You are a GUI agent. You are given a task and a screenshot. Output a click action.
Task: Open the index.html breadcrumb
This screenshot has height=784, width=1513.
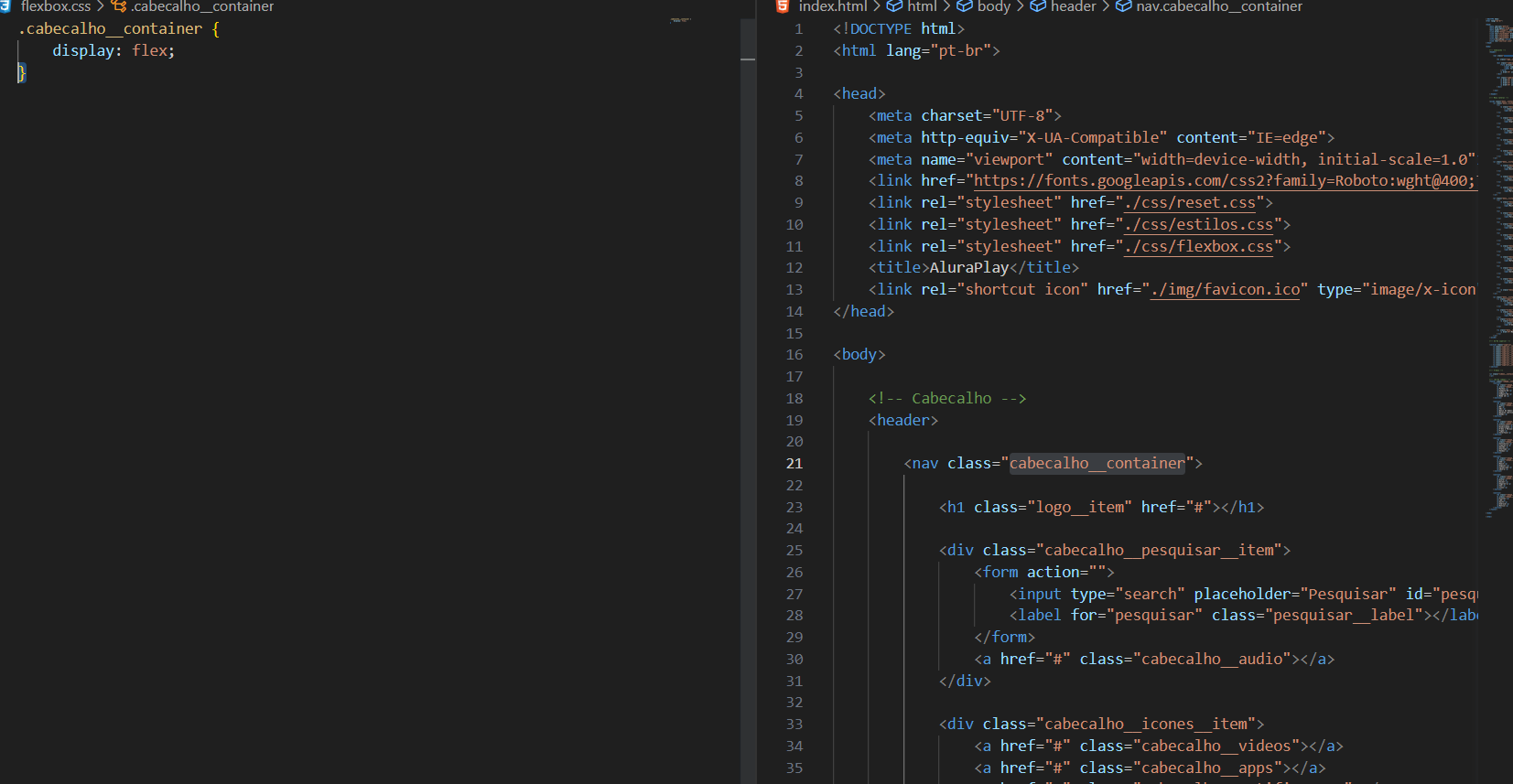point(833,5)
